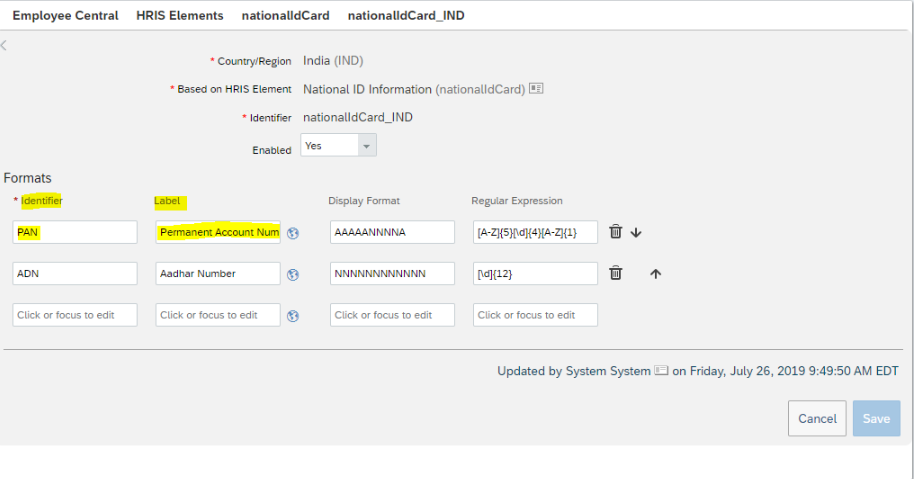The width and height of the screenshot is (914, 479).
Task: Go to HRIS Elements breadcrumb
Action: pos(180,16)
